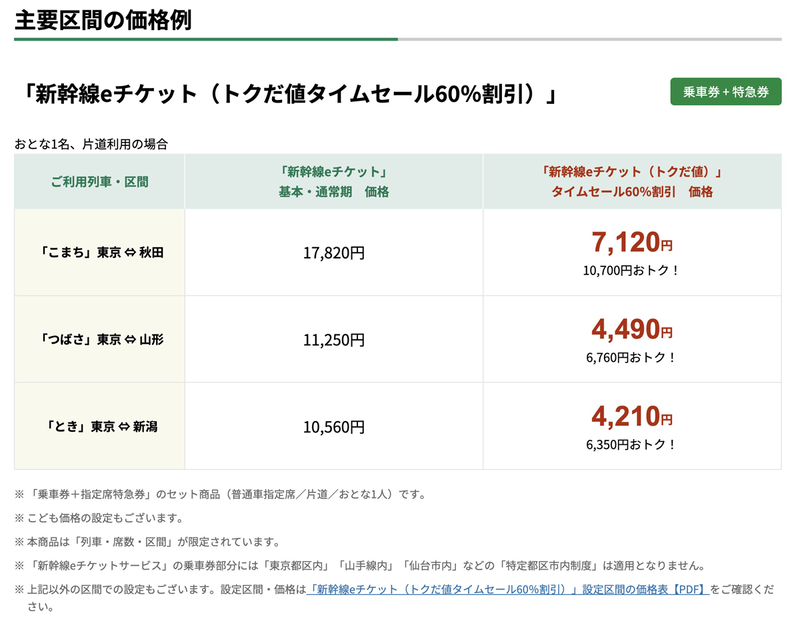
Task: Click the 主要区間の価格例 section heading
Action: pyautogui.click(x=103, y=19)
